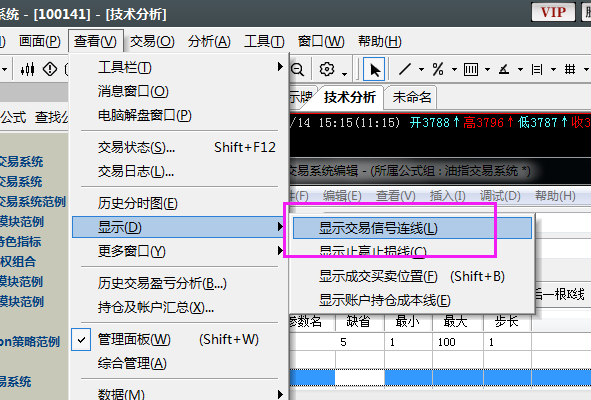Switch to the 技术分析 tab

(350, 97)
